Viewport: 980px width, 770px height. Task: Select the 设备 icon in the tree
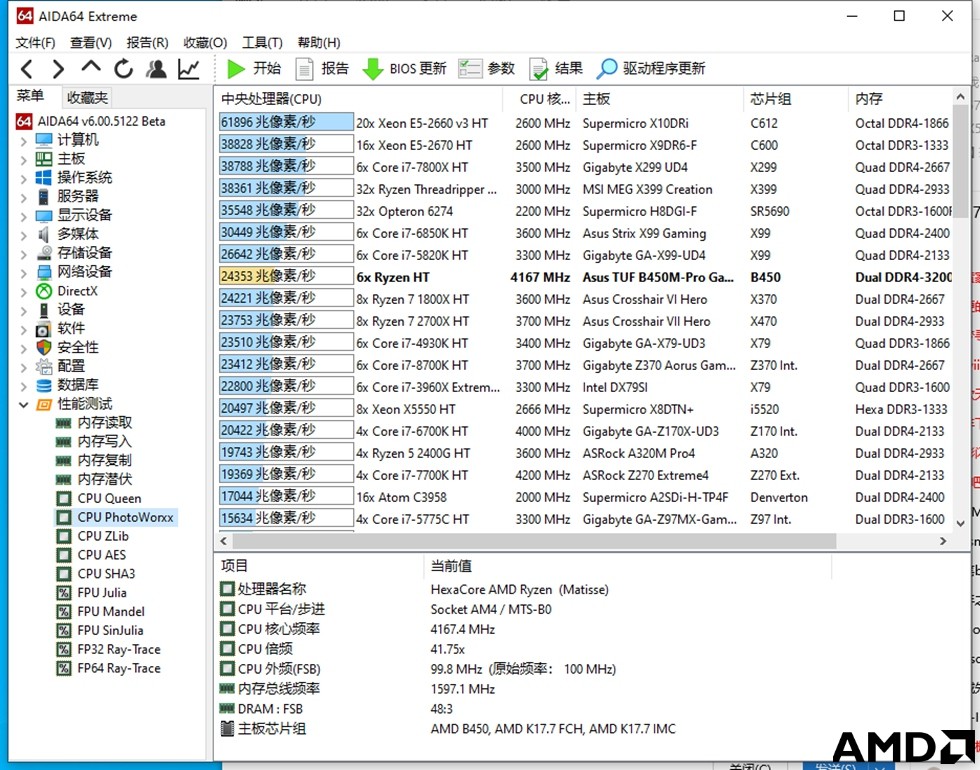coord(44,310)
